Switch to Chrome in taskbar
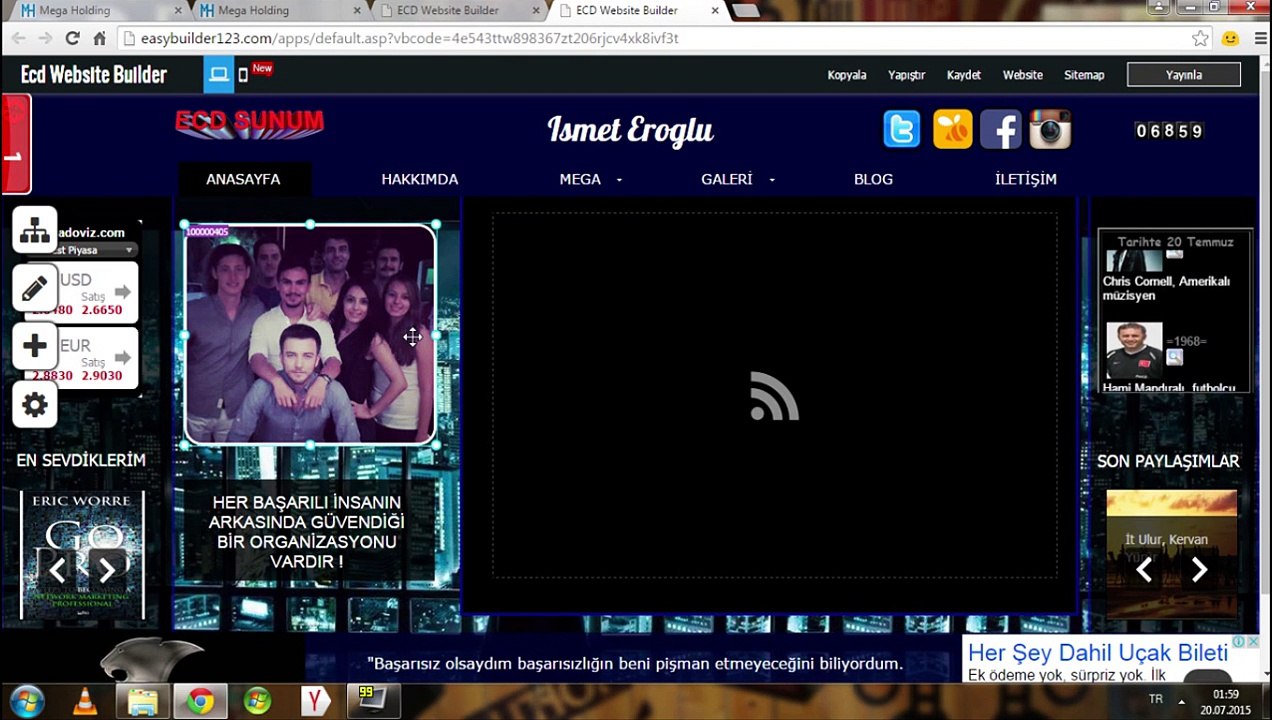Viewport: 1272px width, 720px height. click(x=200, y=702)
